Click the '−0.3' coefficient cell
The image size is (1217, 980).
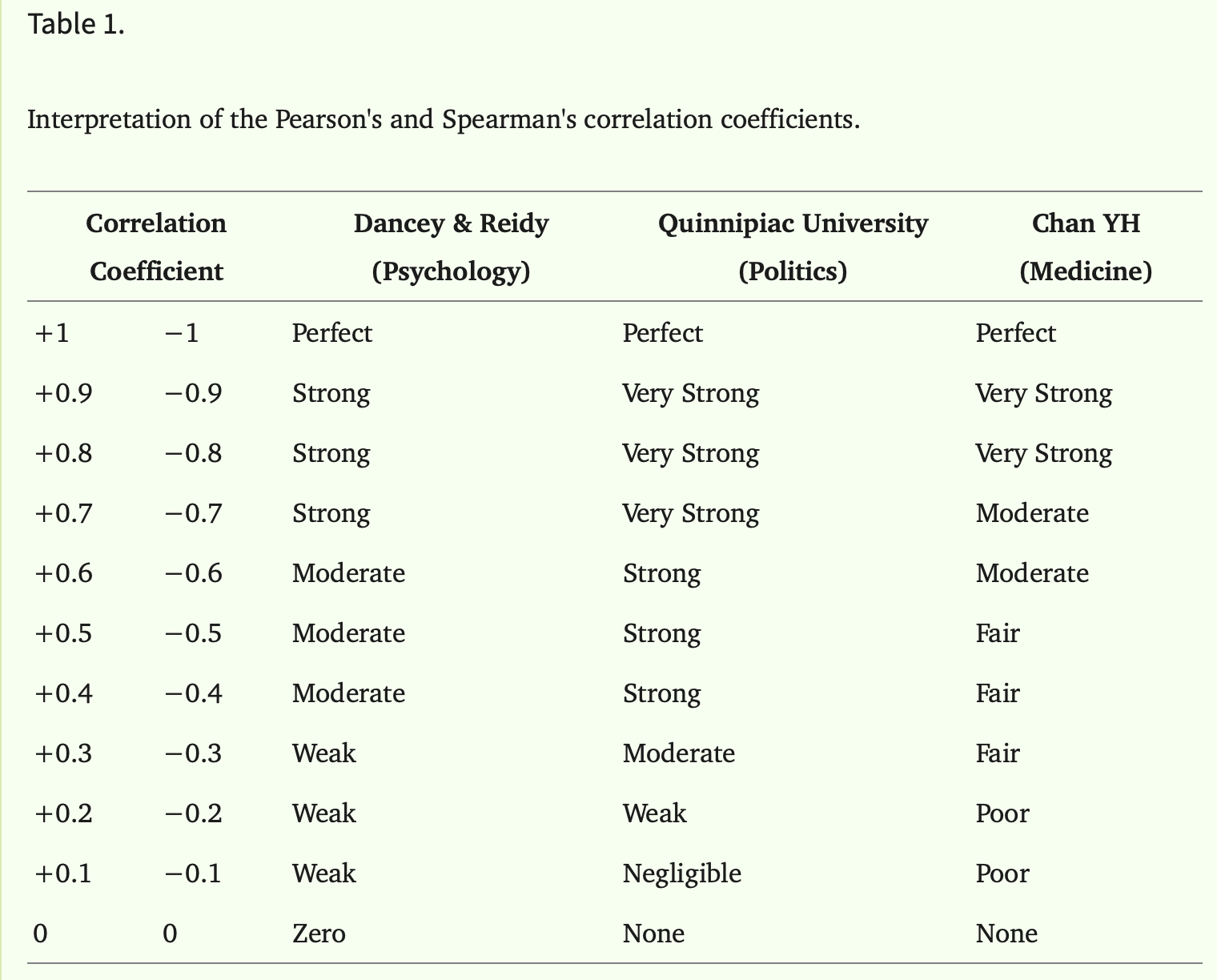click(193, 753)
